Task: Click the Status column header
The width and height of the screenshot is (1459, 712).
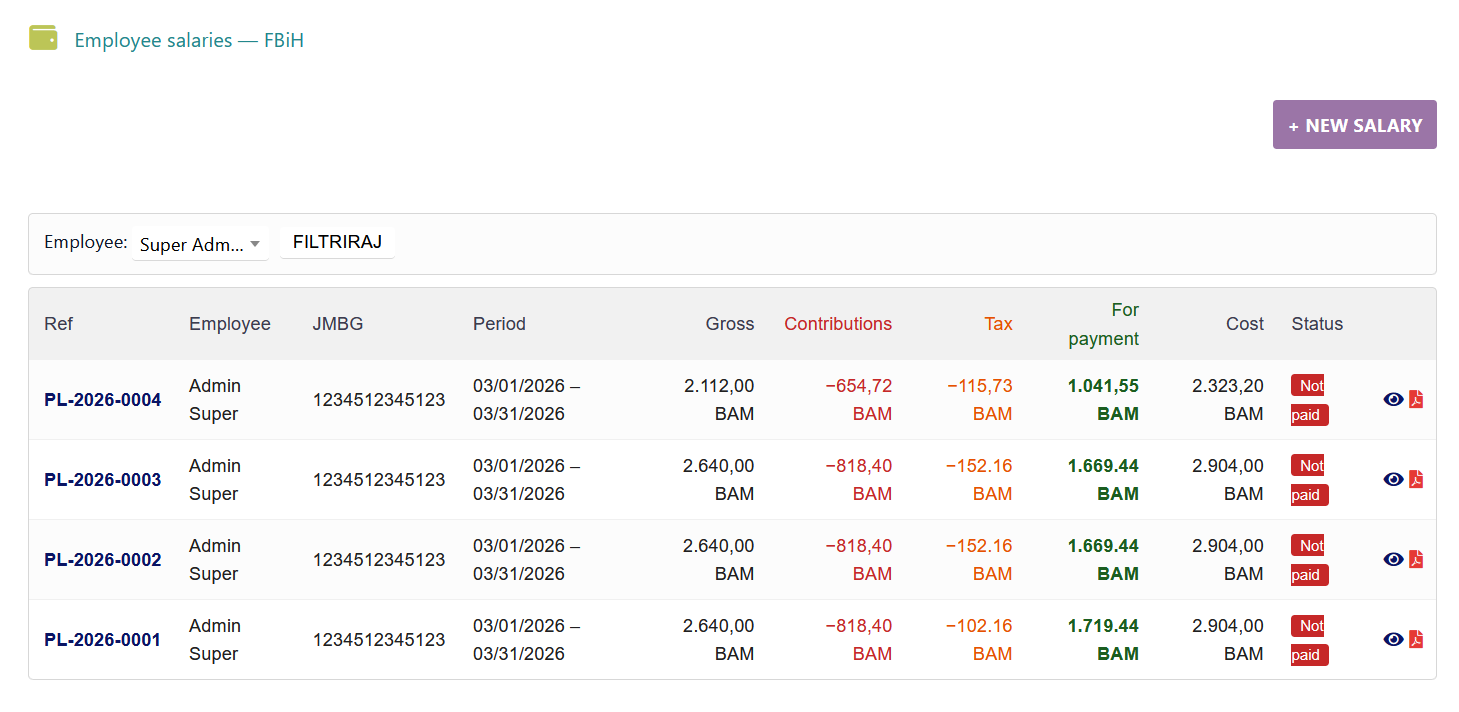Action: click(1317, 324)
